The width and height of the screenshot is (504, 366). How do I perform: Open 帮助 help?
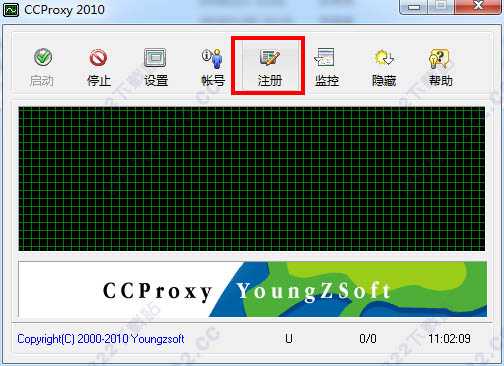click(441, 67)
